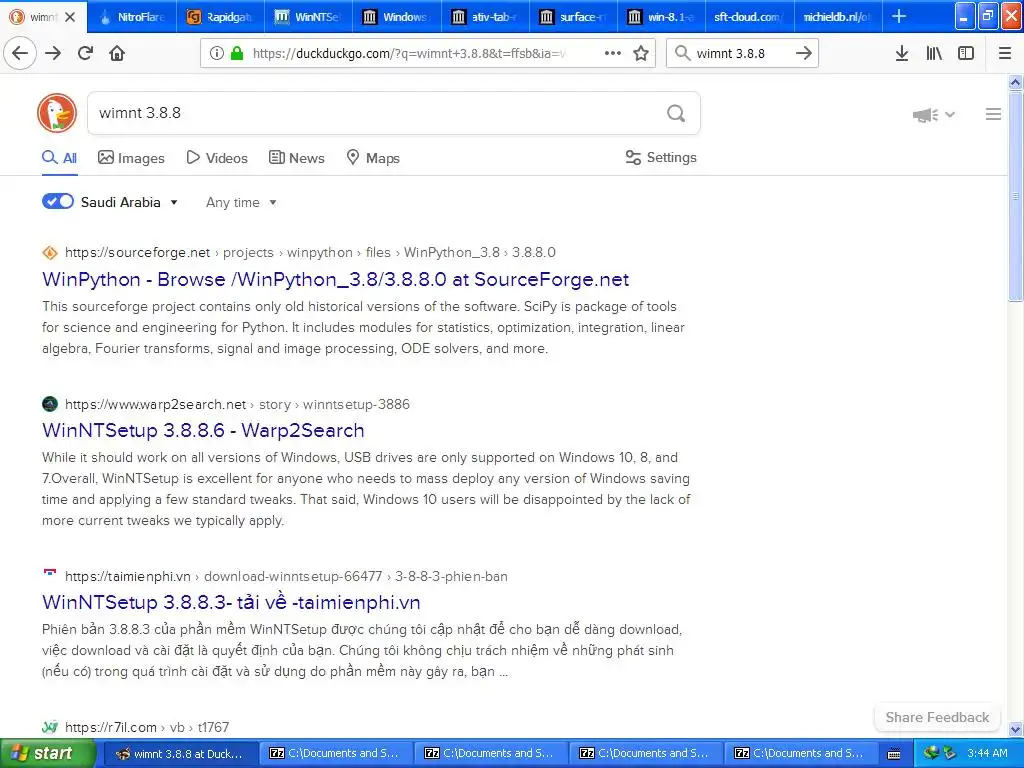Switch to the ativ-tab tab

485,17
